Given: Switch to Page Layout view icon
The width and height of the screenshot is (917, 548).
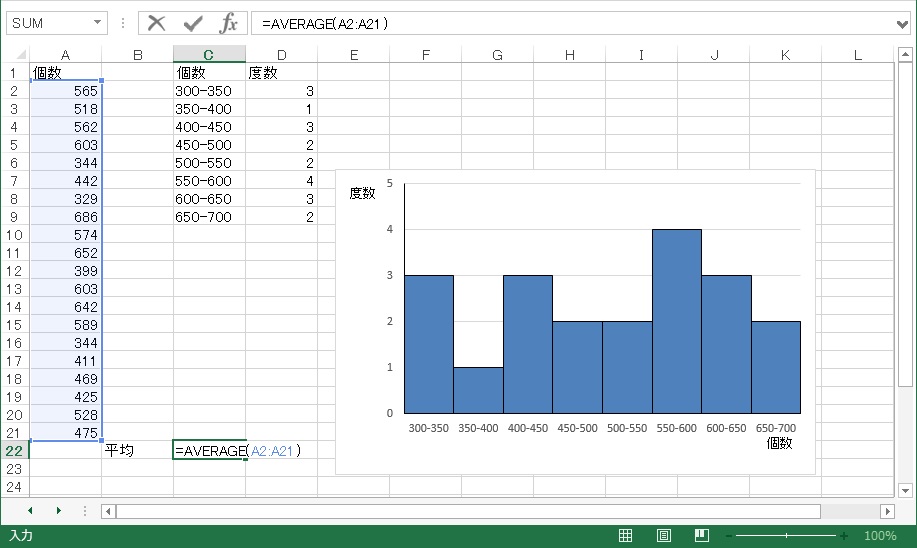Looking at the screenshot, I should [x=664, y=535].
